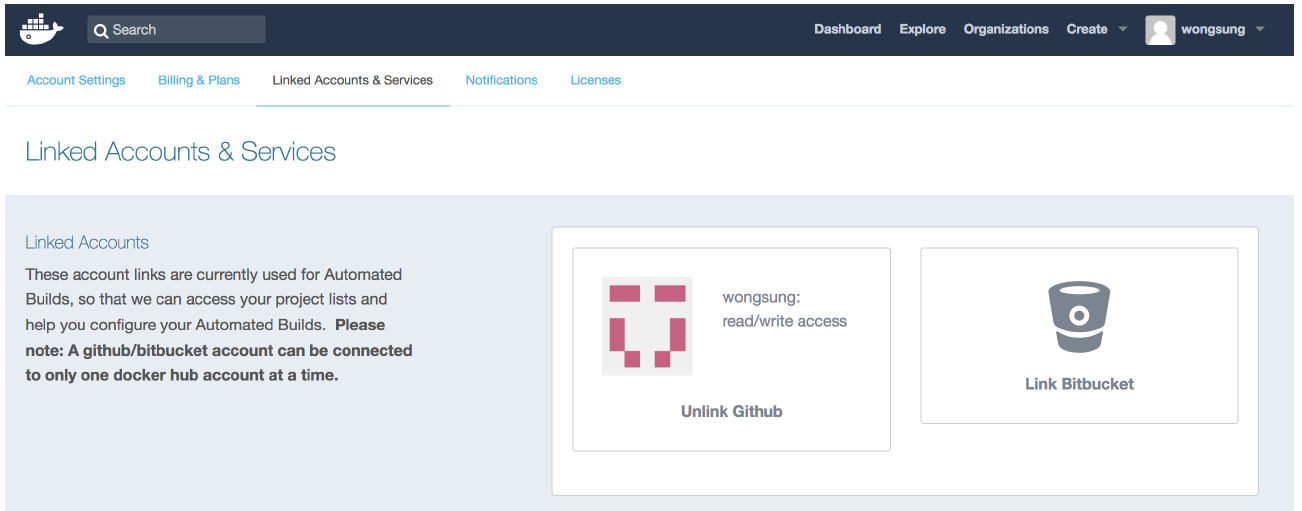Open the Billing & Plans tab
The image size is (1302, 511).
coord(199,80)
